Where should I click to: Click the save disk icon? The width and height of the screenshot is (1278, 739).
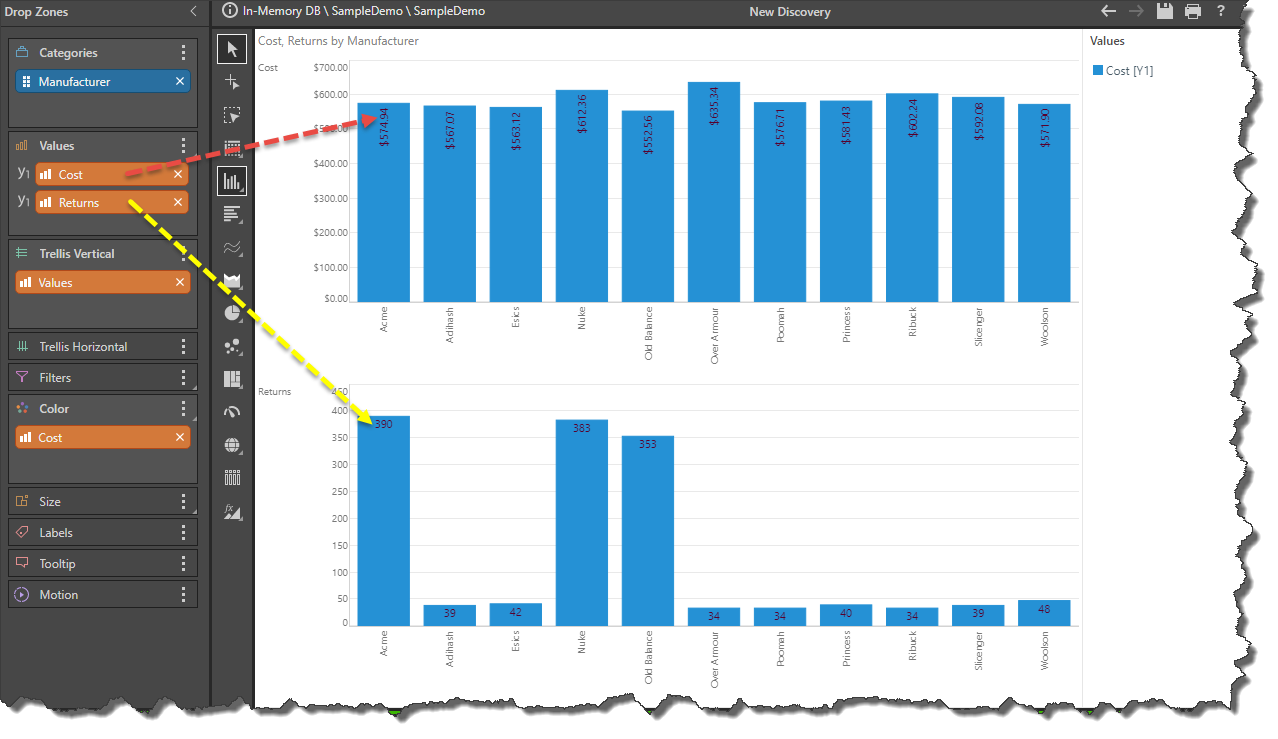[1164, 11]
